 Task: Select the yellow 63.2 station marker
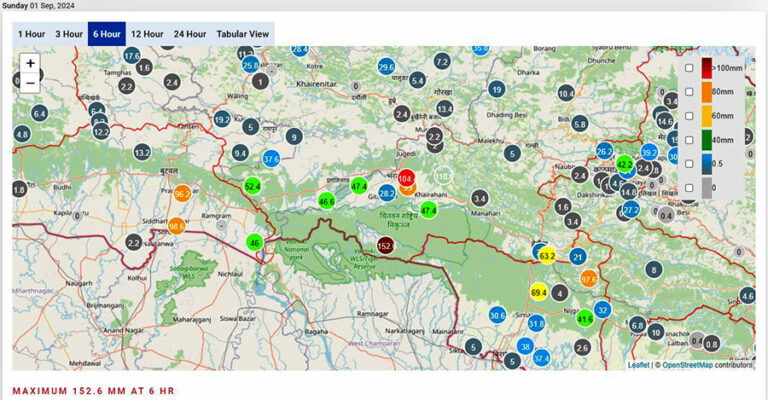547,256
